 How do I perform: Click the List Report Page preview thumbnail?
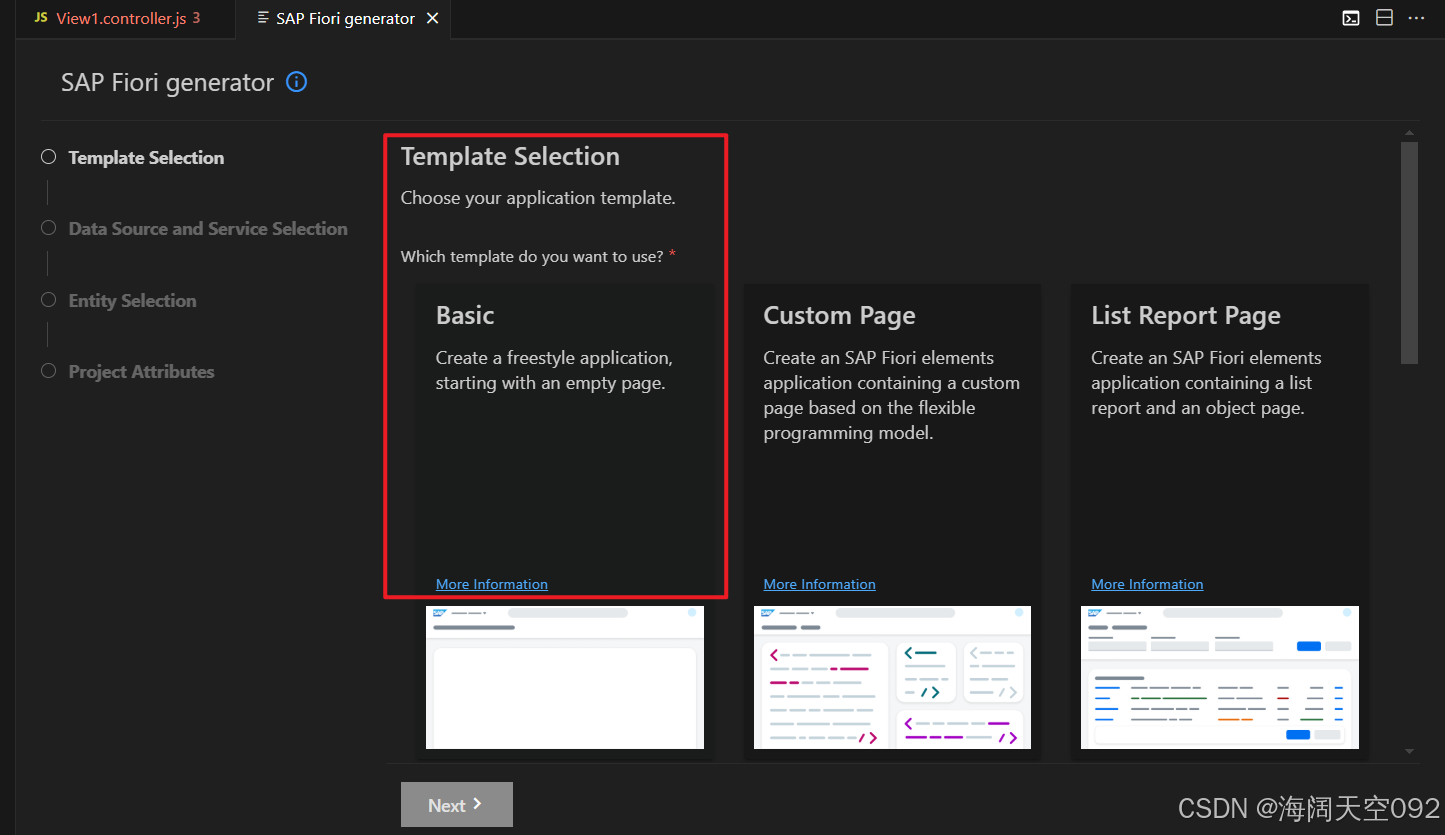1220,677
